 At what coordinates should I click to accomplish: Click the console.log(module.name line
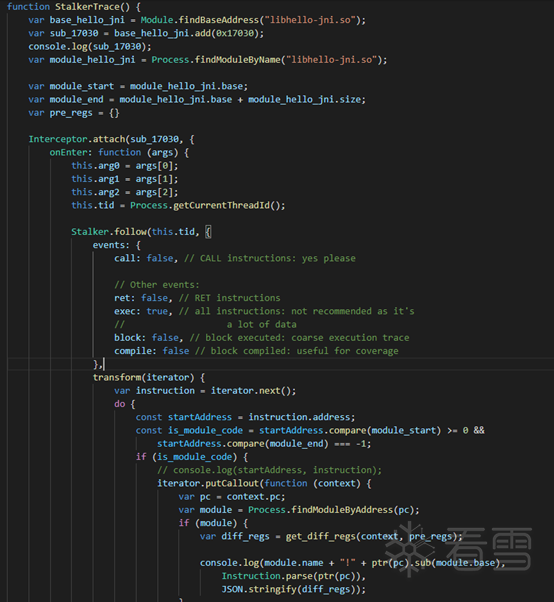coord(352,563)
